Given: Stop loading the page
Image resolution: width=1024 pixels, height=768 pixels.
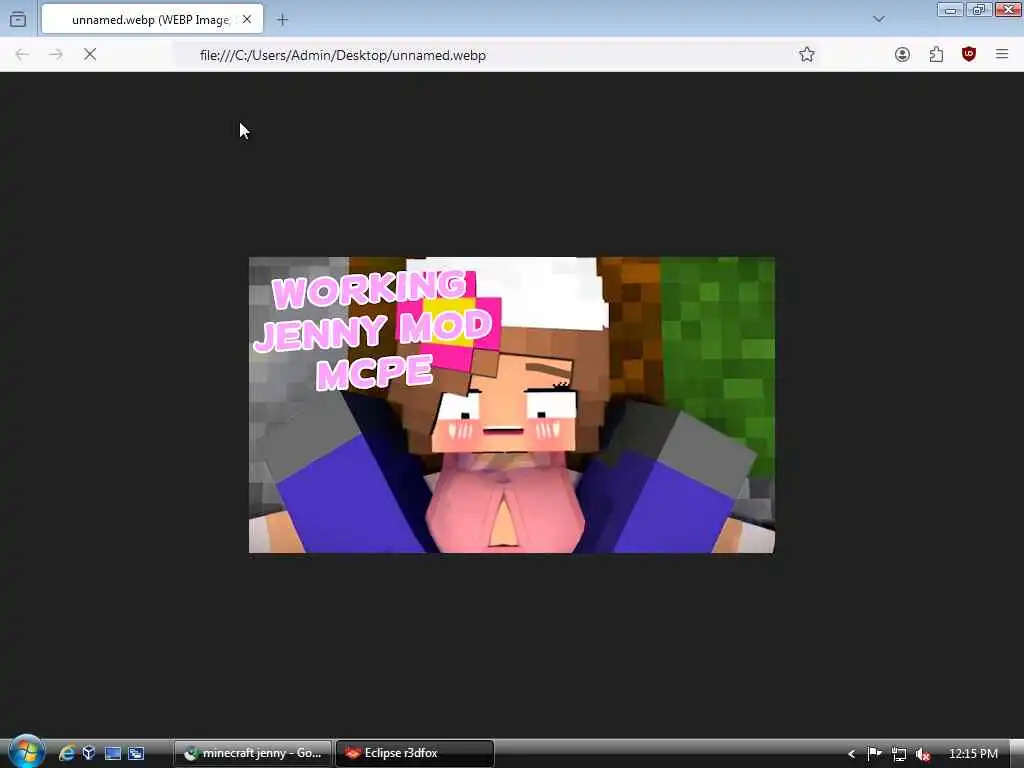Looking at the screenshot, I should click(x=90, y=55).
